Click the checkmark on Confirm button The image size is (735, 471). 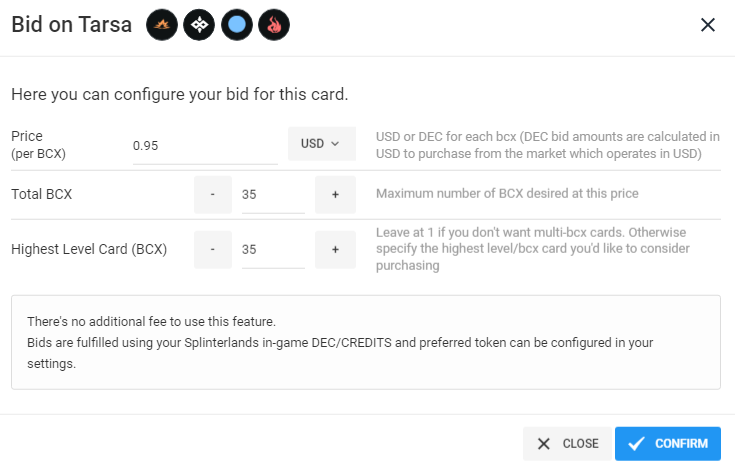click(x=637, y=443)
